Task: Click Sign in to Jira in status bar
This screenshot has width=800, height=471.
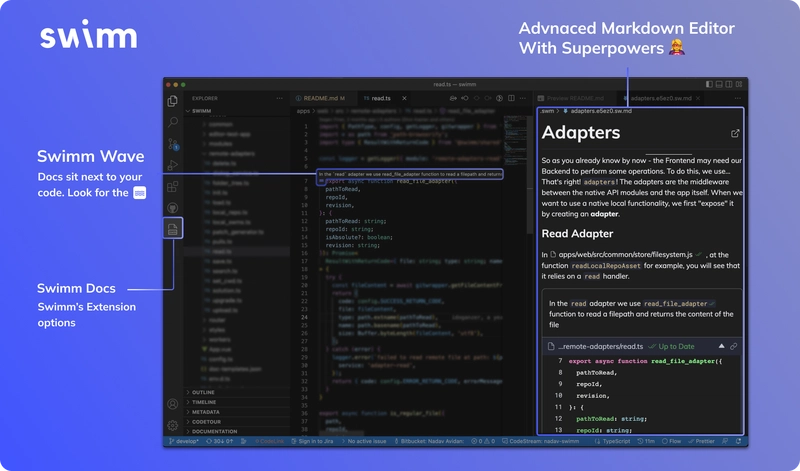Action: coord(312,441)
